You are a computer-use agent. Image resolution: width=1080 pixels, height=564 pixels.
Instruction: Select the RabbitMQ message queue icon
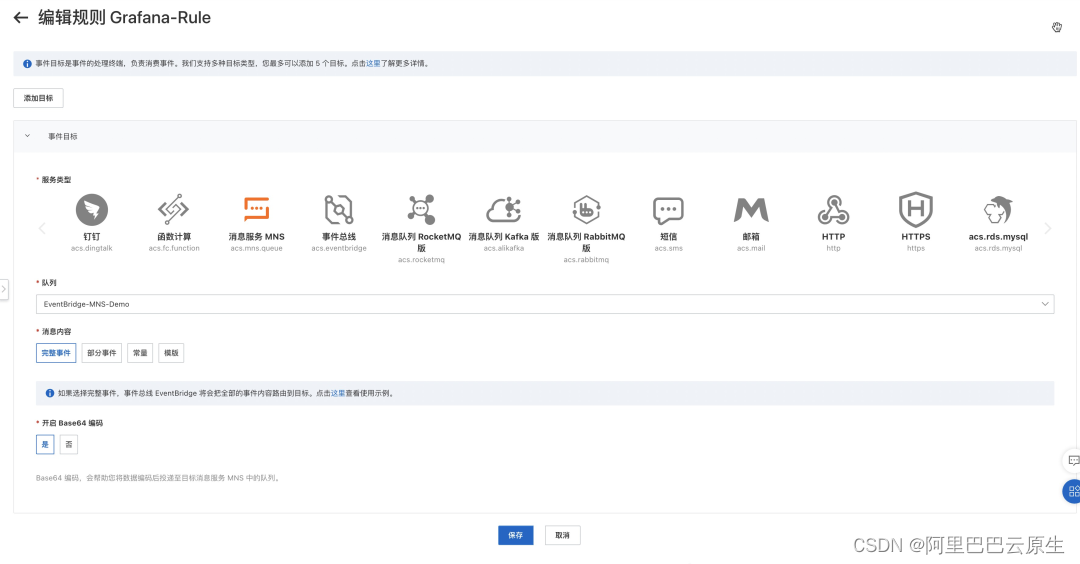(586, 209)
